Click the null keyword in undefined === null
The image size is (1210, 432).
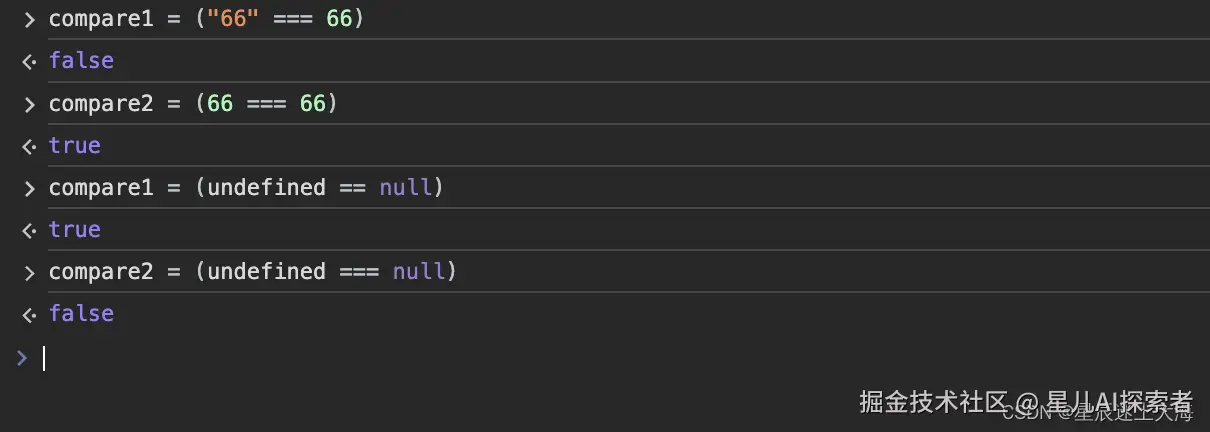[419, 272]
